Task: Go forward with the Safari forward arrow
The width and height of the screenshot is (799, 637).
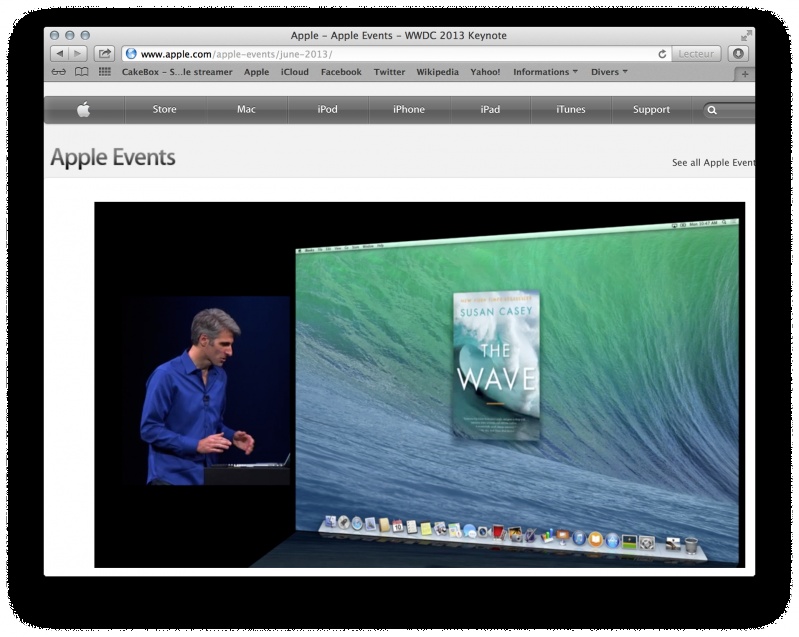Action: point(78,54)
